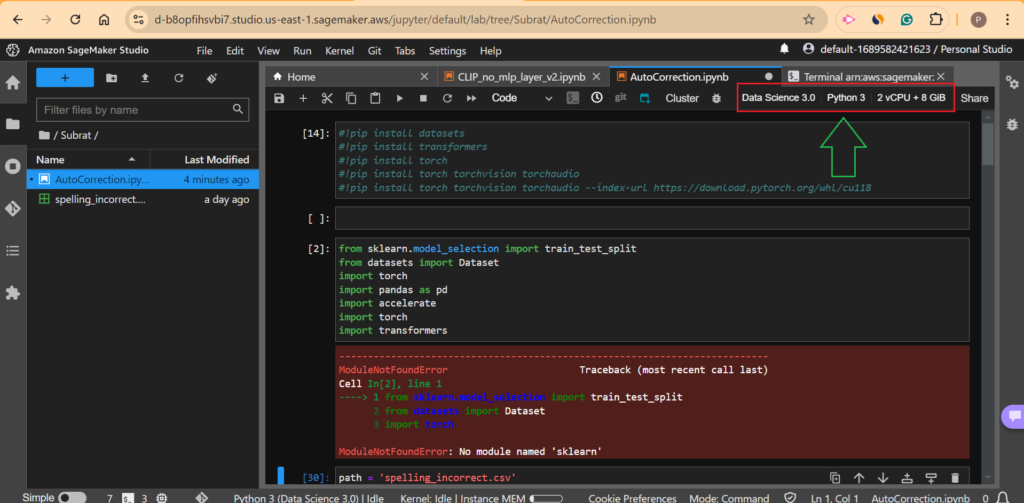Open the Extension Manager puzzle icon
The height and width of the screenshot is (503, 1024).
point(13,293)
